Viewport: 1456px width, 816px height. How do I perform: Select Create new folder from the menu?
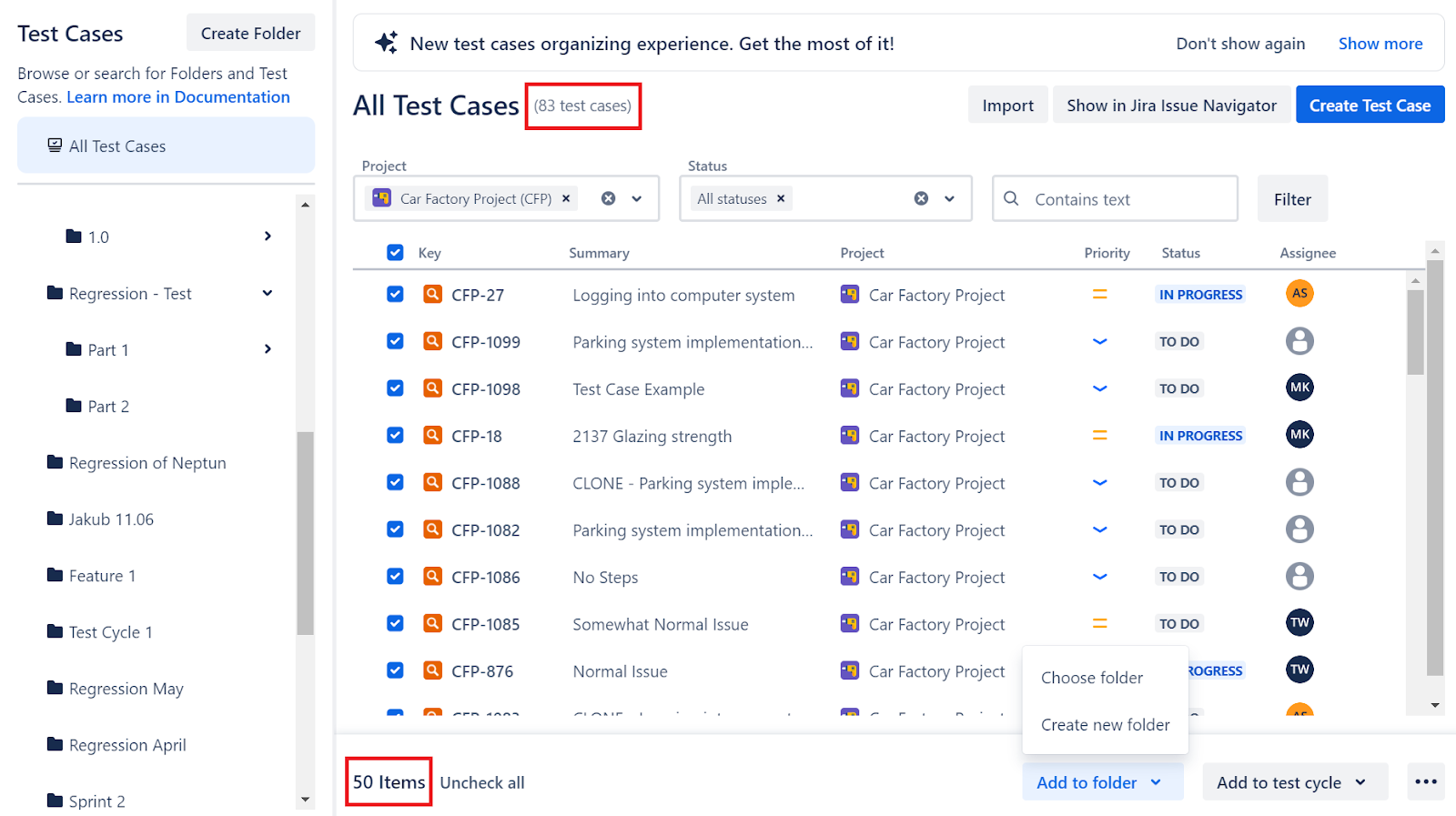[1106, 725]
